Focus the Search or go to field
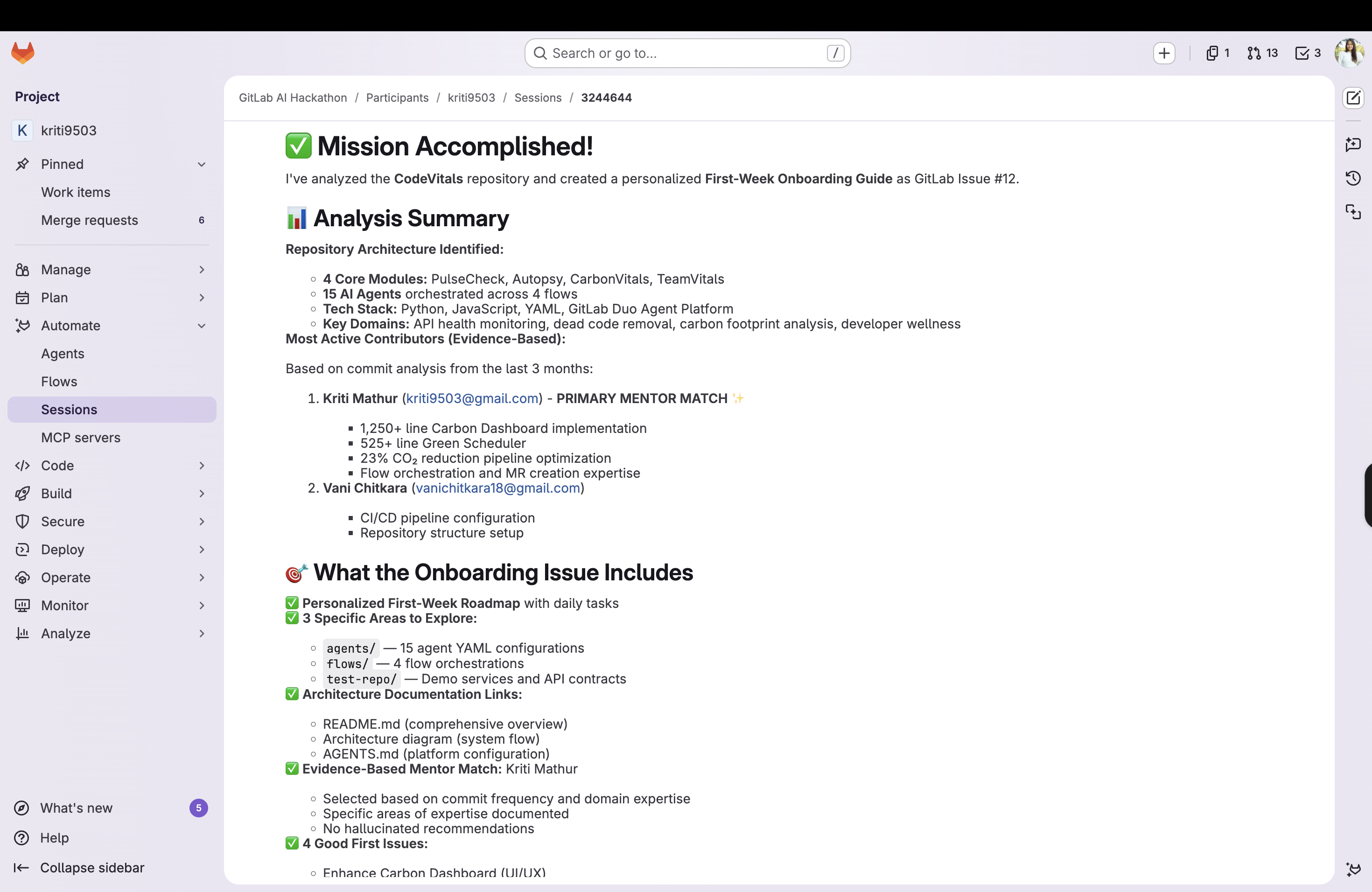1372x892 pixels. point(686,53)
